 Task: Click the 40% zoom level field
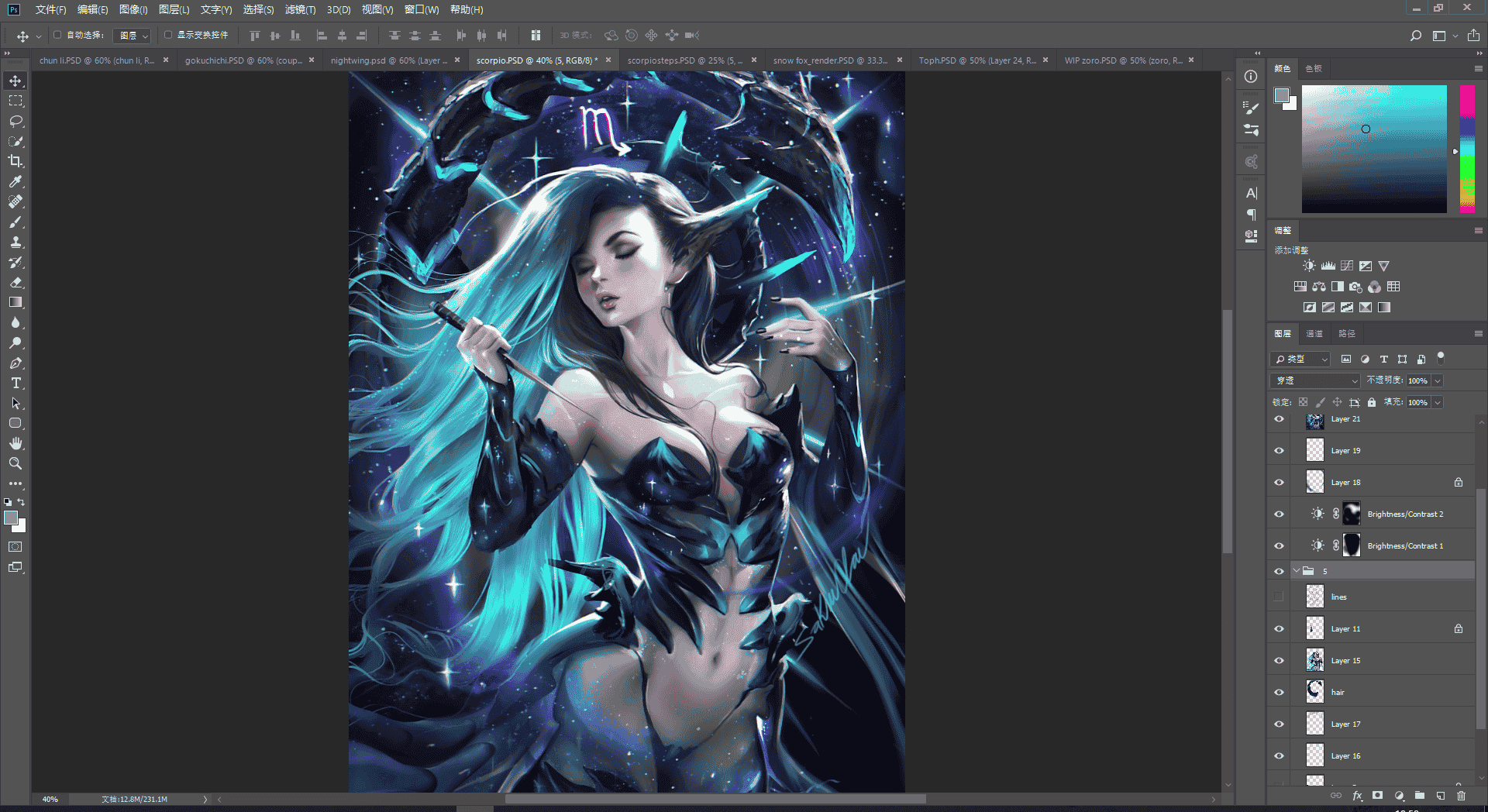(50, 799)
